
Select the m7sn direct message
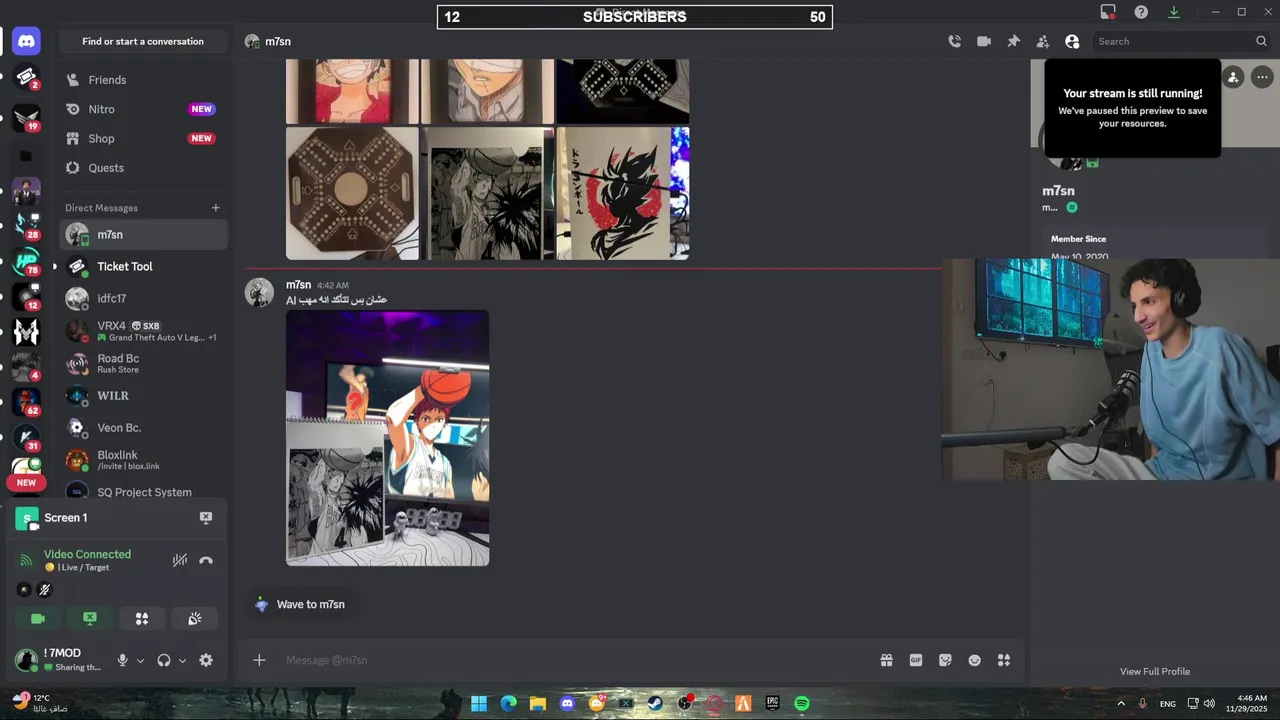tap(143, 235)
